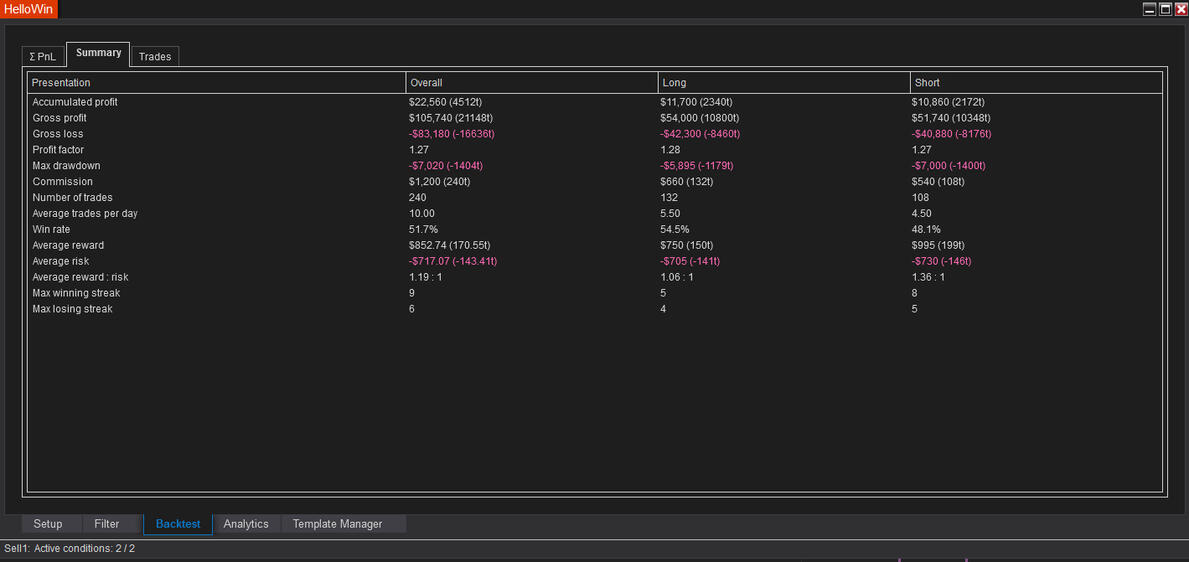Open the Setup tab at bottom
The width and height of the screenshot is (1189, 562).
48,524
